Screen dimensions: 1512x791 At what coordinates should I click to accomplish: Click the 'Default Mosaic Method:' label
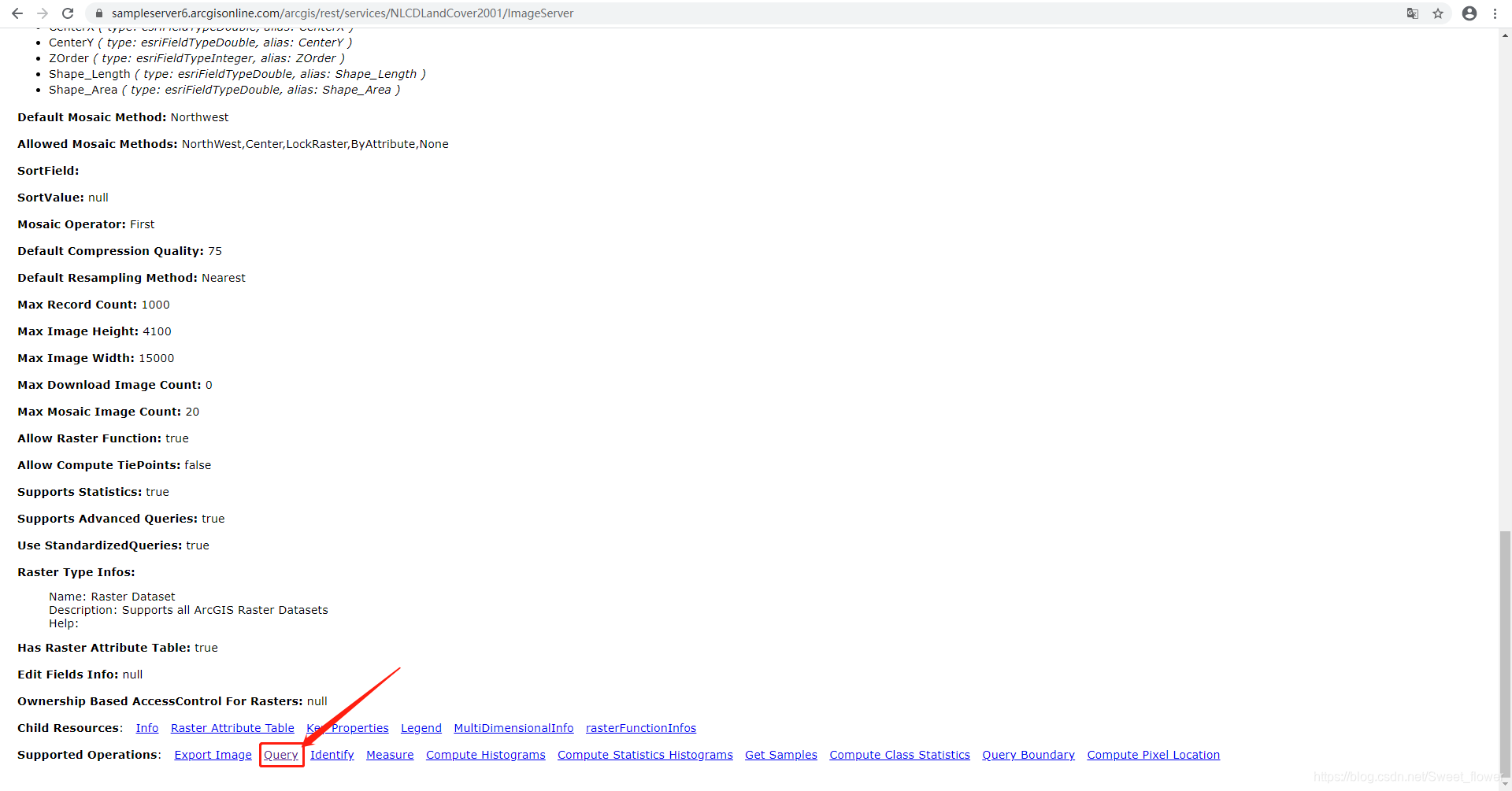pyautogui.click(x=92, y=117)
